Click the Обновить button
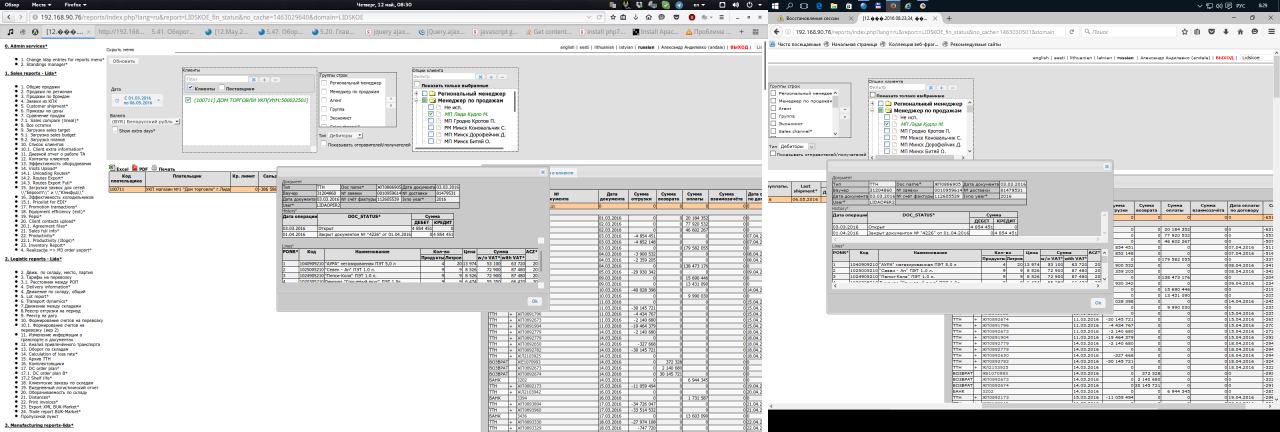The image size is (1280, 432). pyautogui.click(x=123, y=62)
